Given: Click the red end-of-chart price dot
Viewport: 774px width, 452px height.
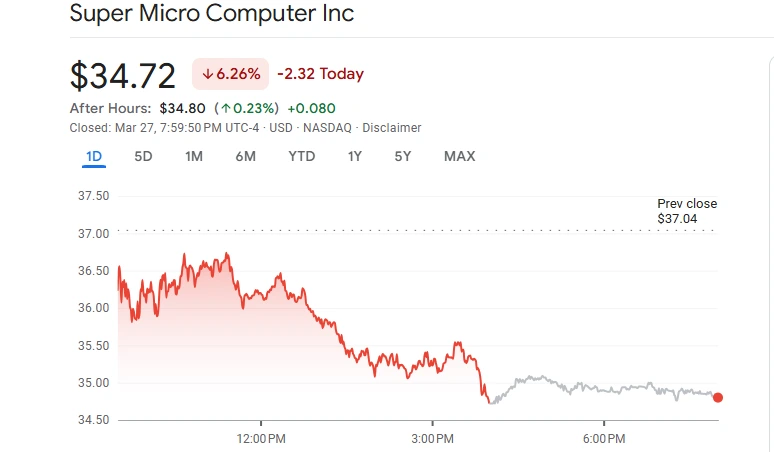Looking at the screenshot, I should coord(718,397).
